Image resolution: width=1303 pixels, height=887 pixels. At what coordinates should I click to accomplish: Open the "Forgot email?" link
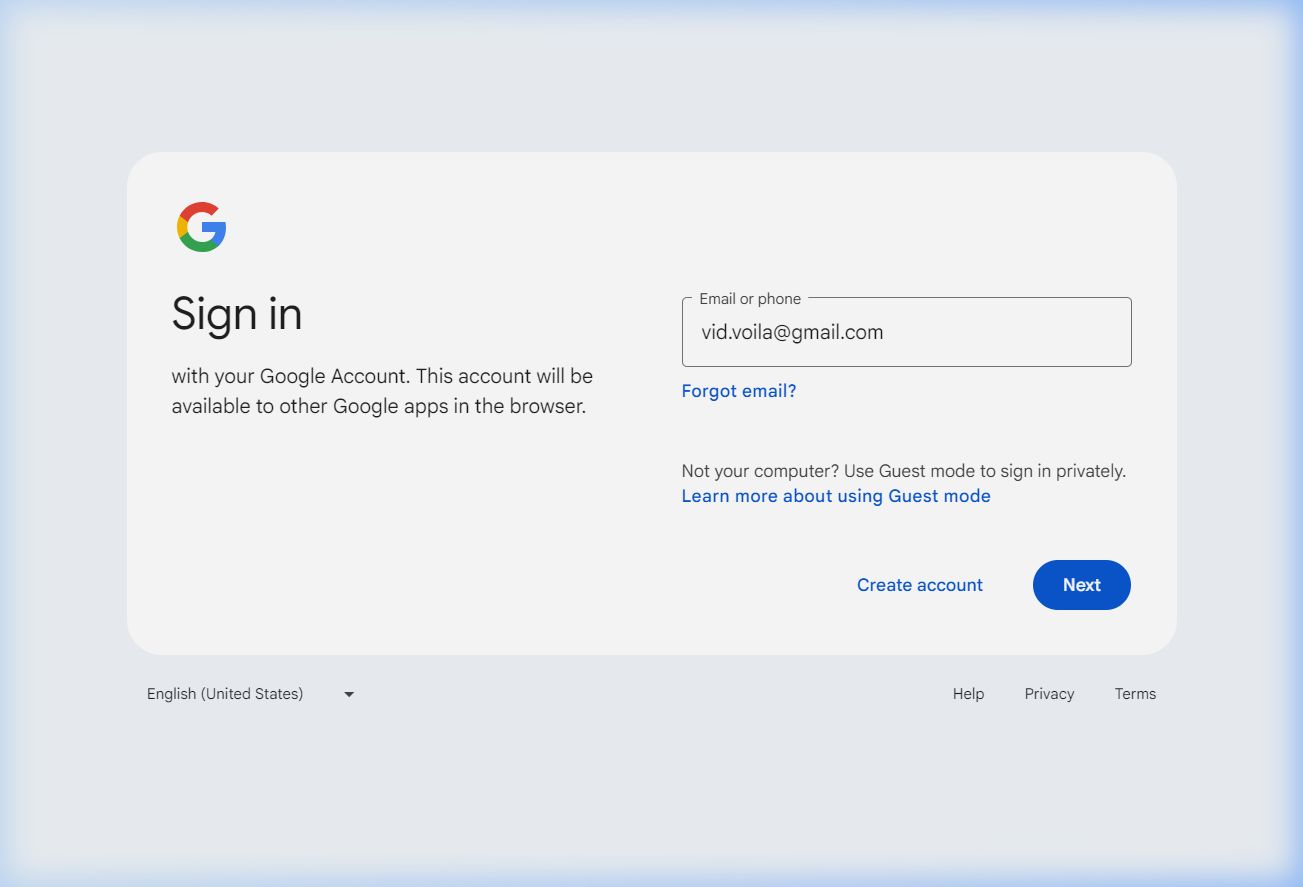point(738,391)
